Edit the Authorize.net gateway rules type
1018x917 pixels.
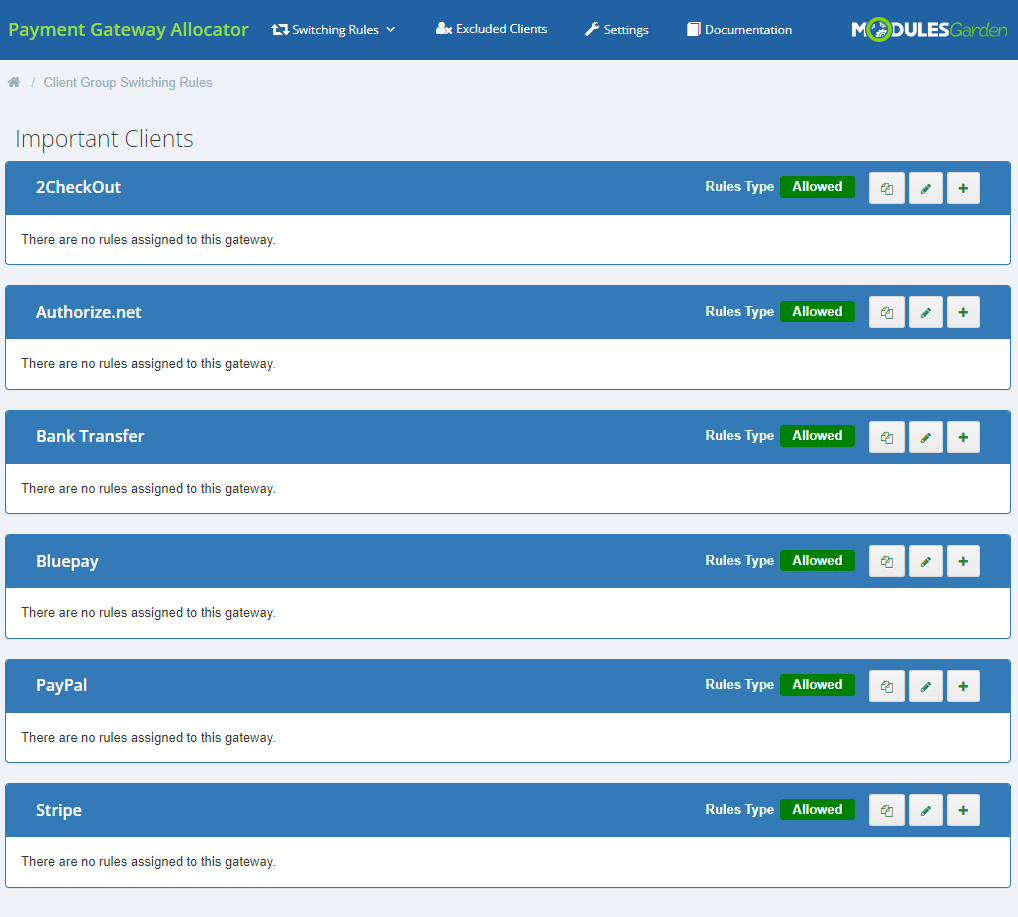click(925, 312)
